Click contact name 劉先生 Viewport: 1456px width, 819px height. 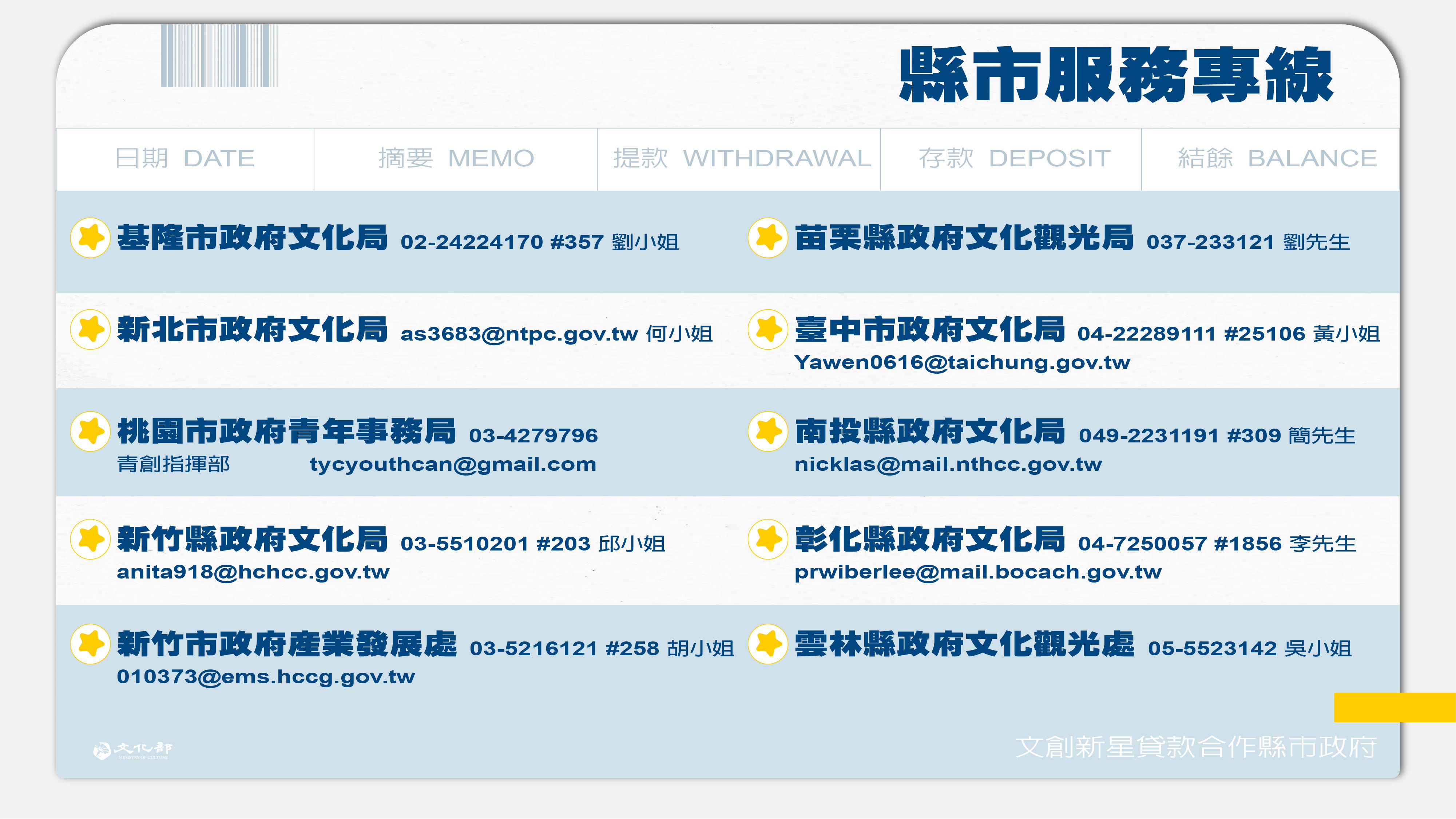[x=1316, y=242]
